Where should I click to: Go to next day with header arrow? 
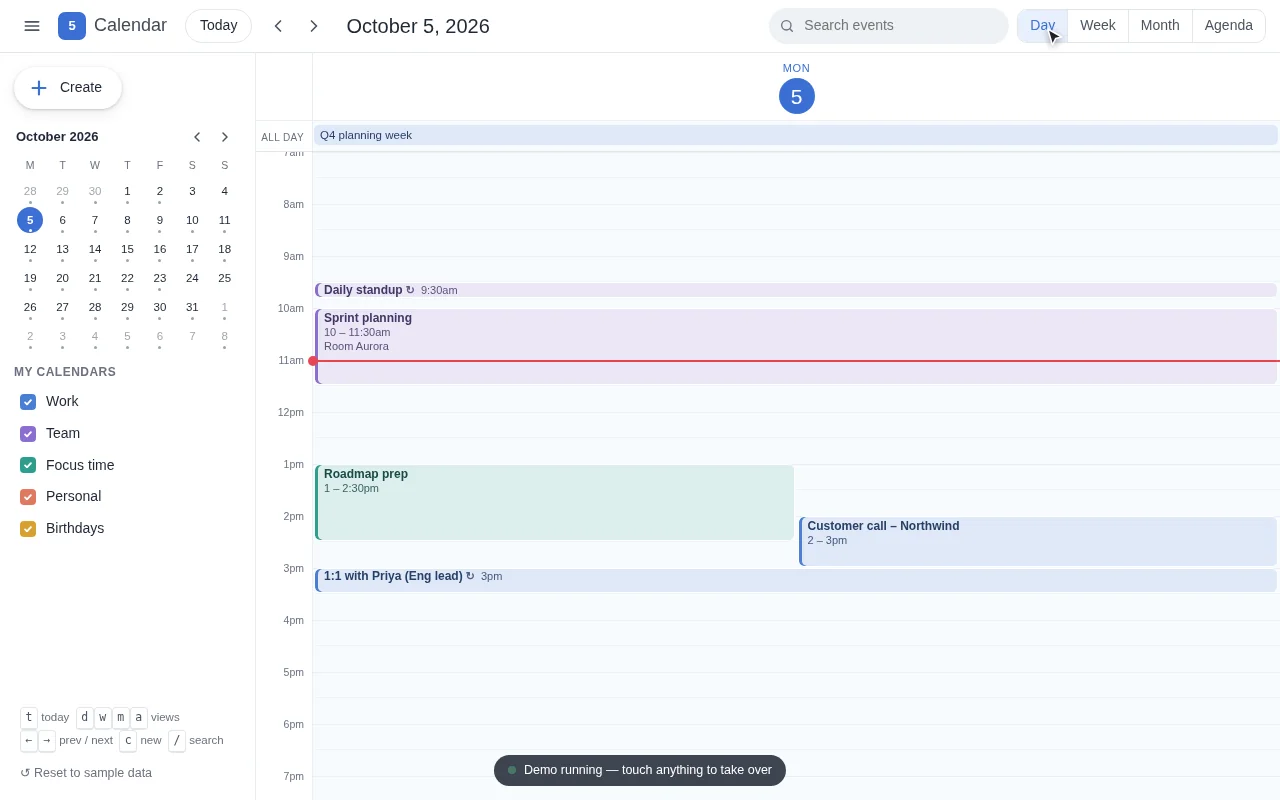coord(313,26)
